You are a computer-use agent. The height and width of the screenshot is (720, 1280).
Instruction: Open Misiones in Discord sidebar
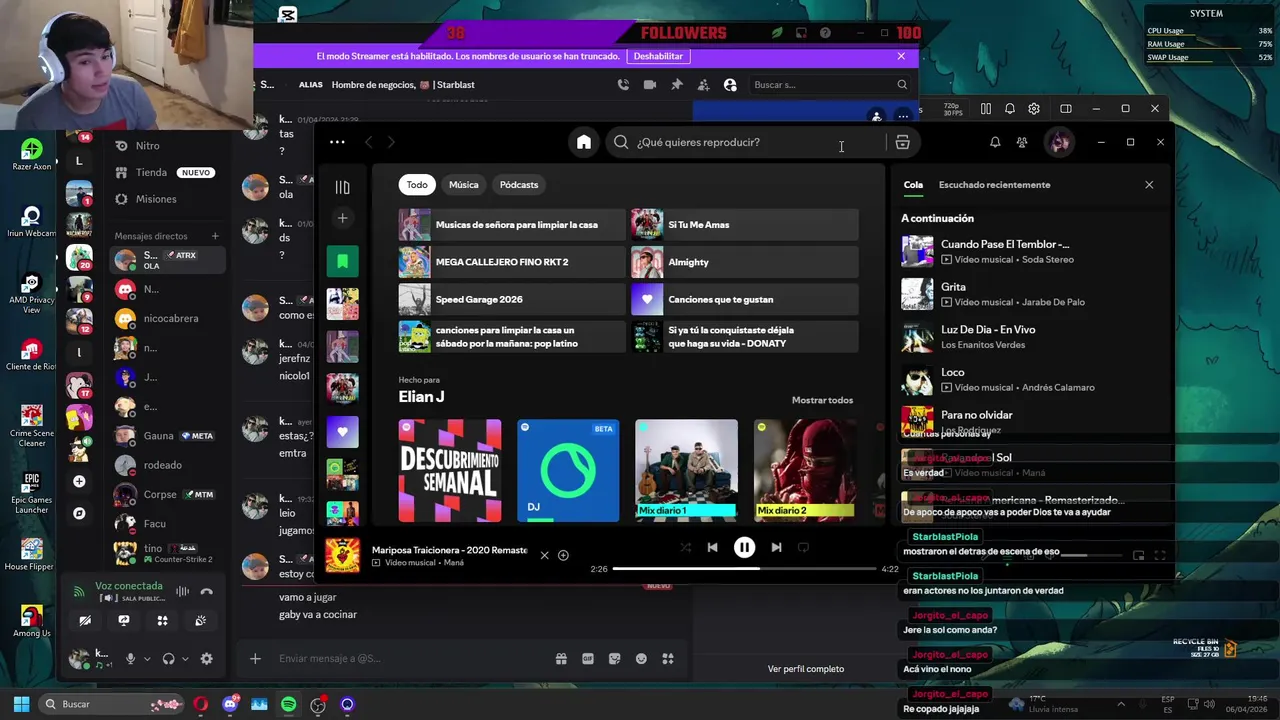point(165,199)
